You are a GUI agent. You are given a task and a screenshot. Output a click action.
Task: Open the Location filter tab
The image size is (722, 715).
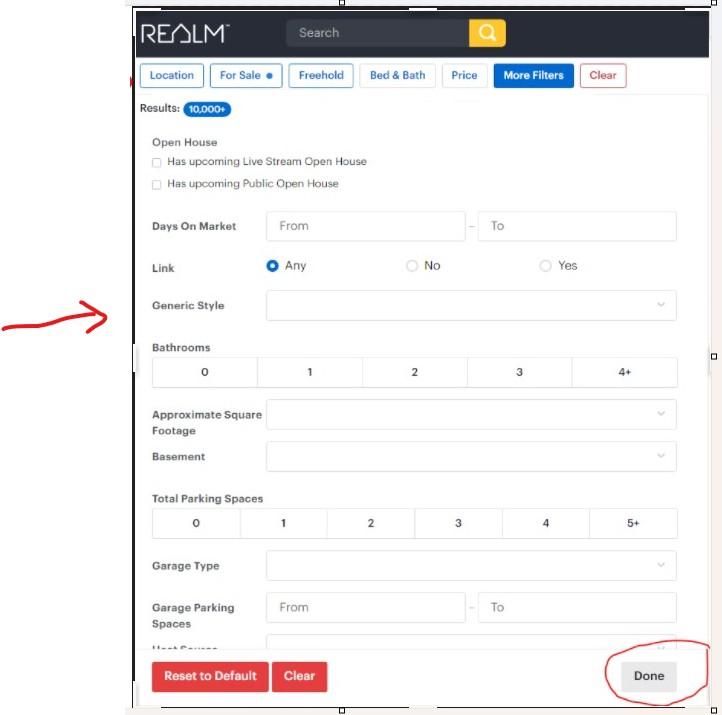pyautogui.click(x=172, y=76)
